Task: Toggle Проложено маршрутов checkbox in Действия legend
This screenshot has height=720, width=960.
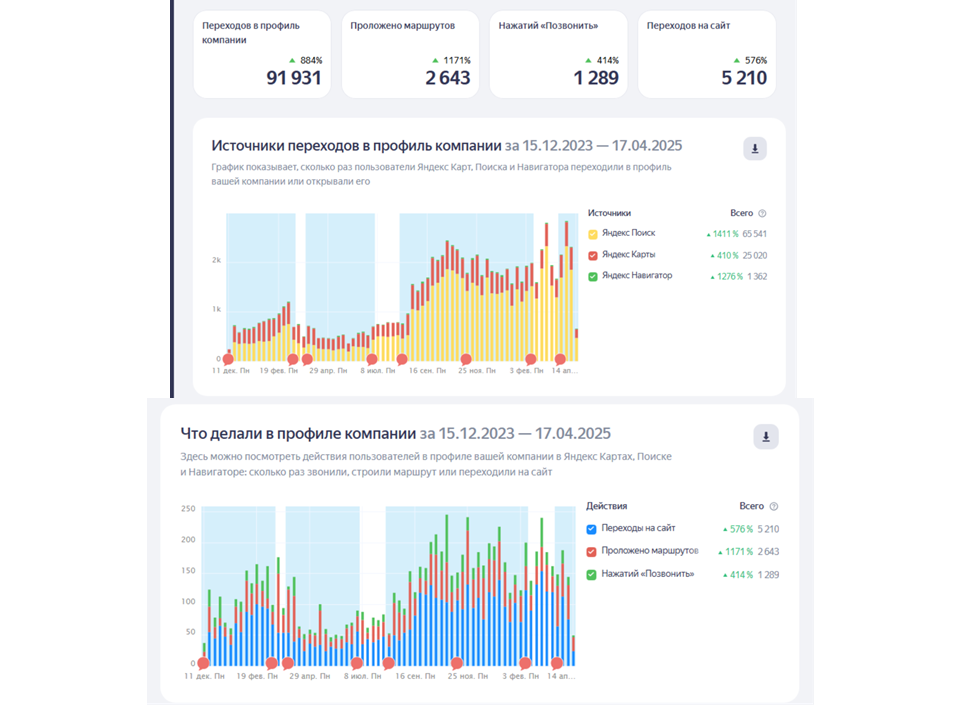Action: click(x=591, y=551)
